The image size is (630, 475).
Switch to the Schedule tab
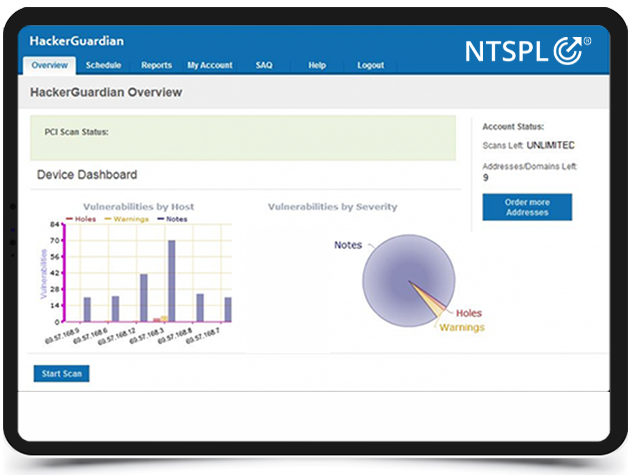point(103,65)
